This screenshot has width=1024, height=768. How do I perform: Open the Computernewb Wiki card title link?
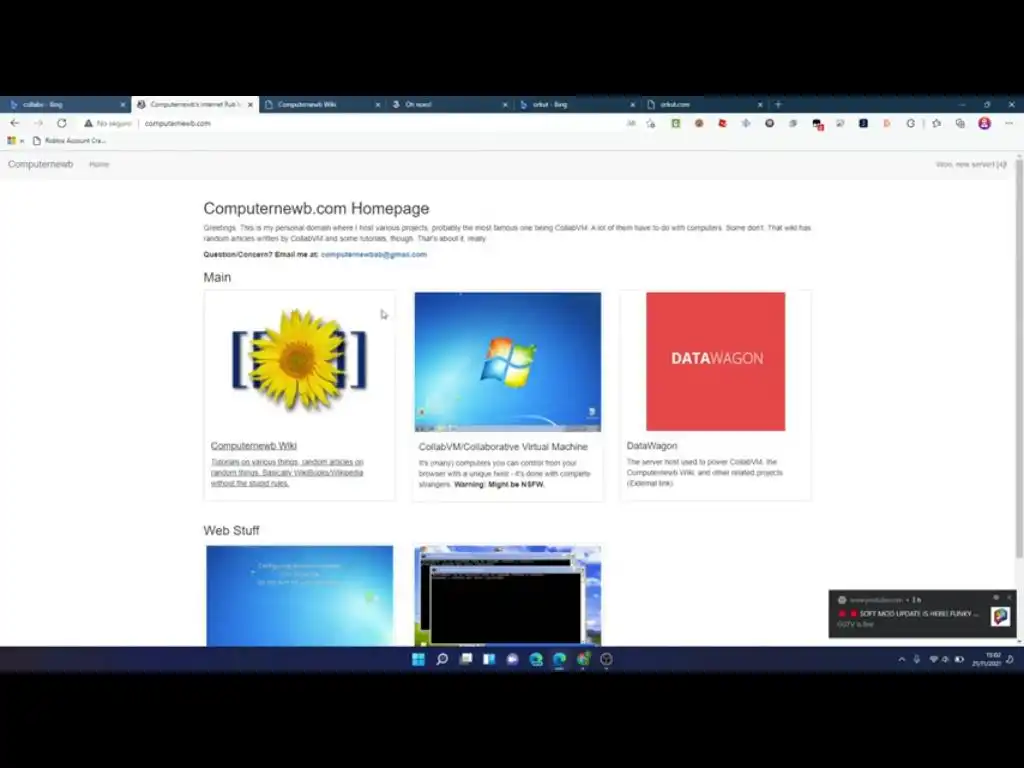point(253,445)
